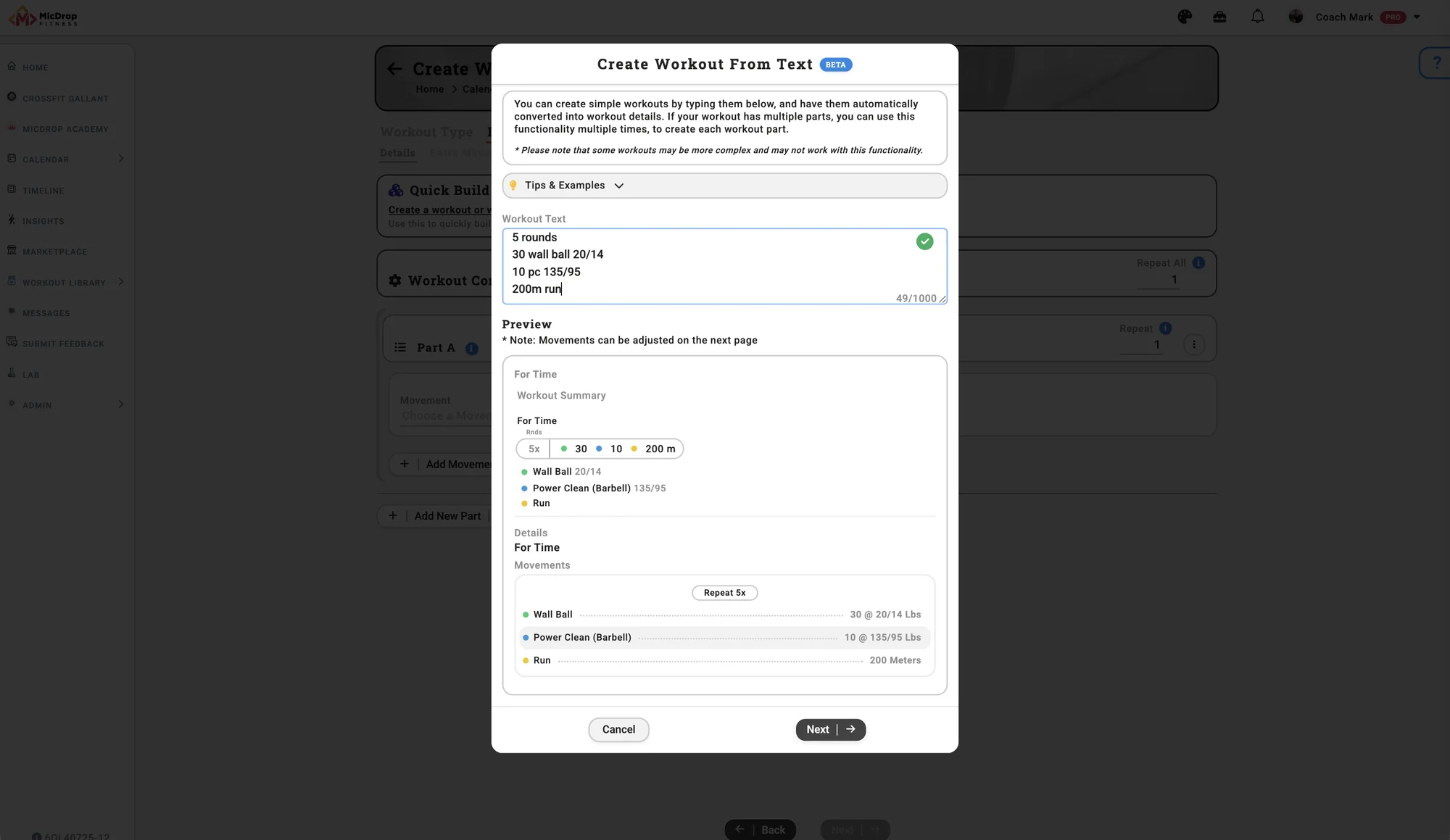The width and height of the screenshot is (1450, 840).
Task: Open Calendar in the sidebar
Action: pyautogui.click(x=46, y=159)
